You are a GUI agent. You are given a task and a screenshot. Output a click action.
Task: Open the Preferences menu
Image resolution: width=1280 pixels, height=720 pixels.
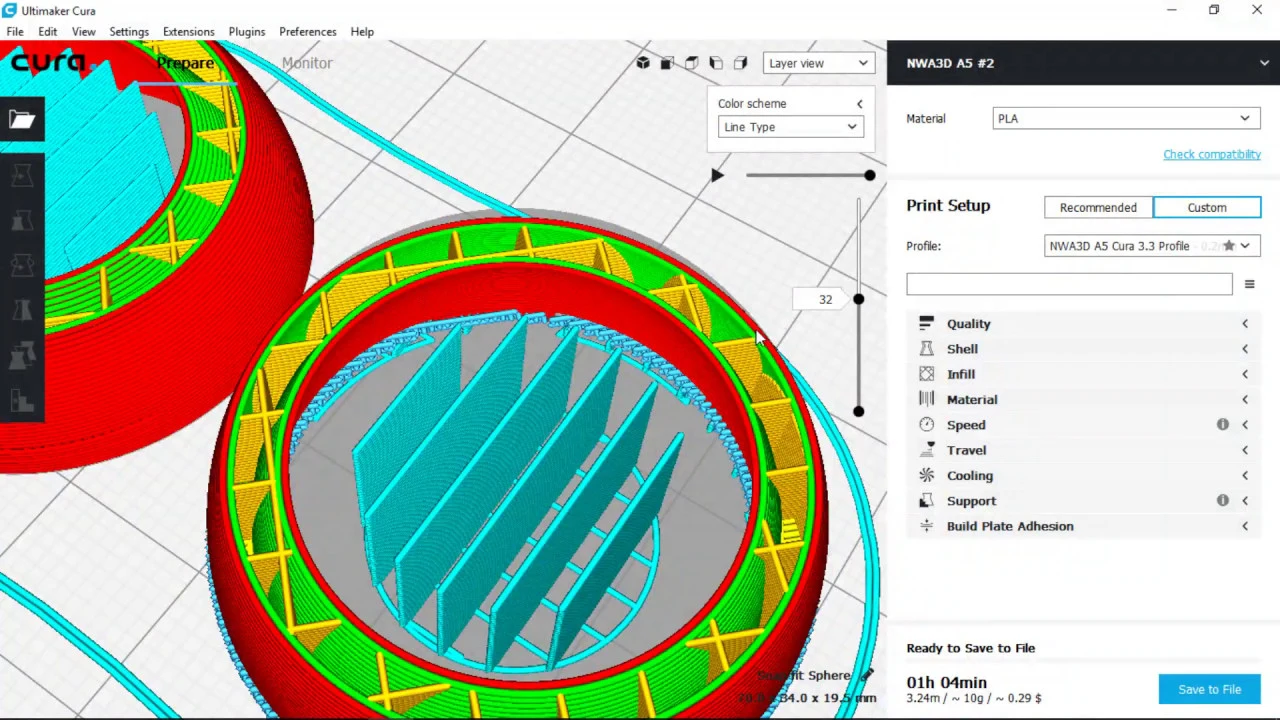pos(307,31)
